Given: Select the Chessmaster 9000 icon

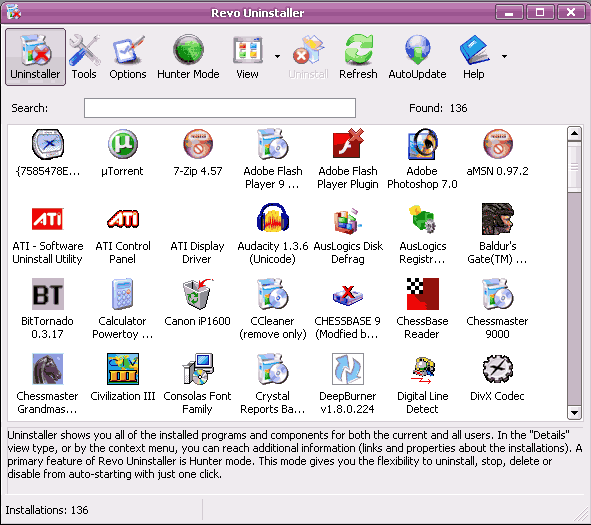Looking at the screenshot, I should point(498,294).
